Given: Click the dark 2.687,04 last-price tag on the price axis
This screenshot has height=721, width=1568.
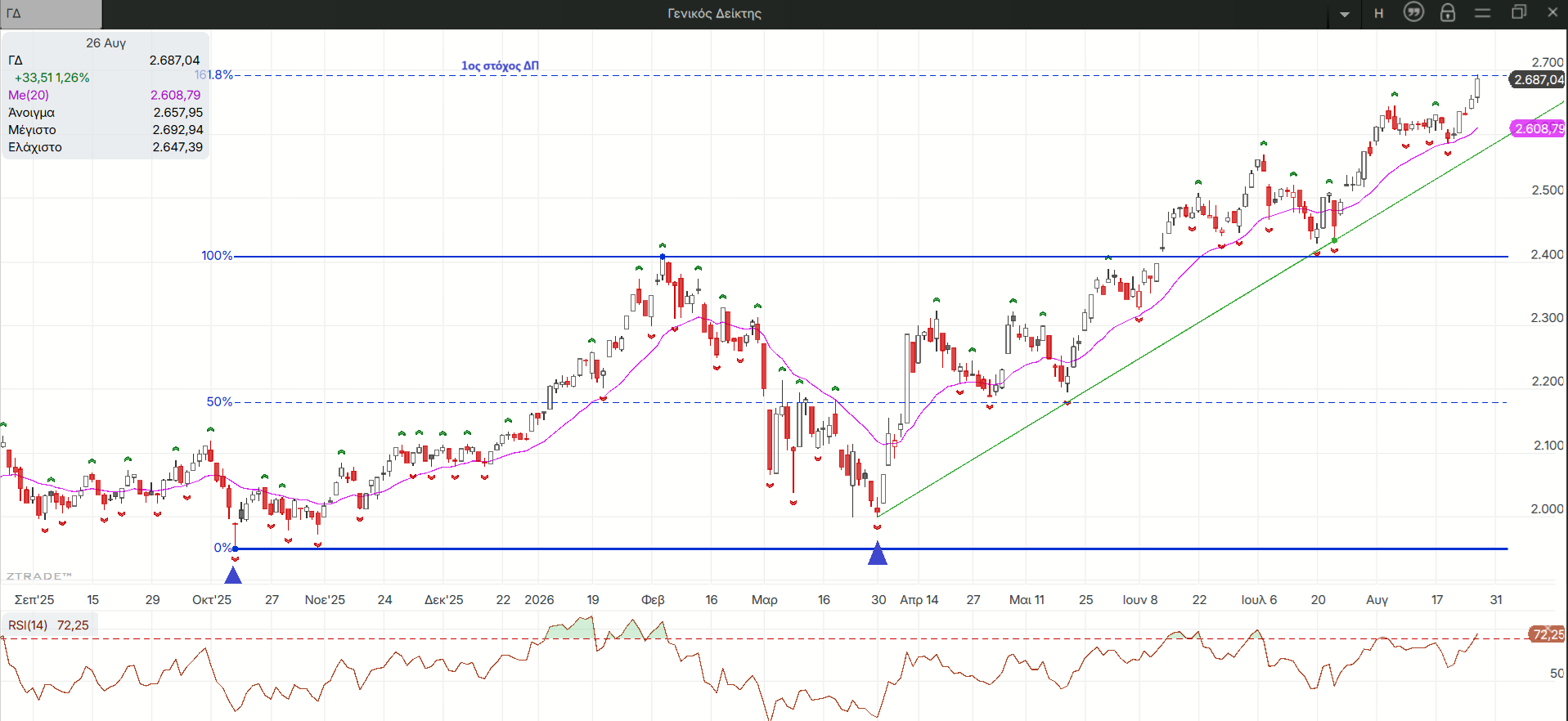Looking at the screenshot, I should (x=1538, y=79).
